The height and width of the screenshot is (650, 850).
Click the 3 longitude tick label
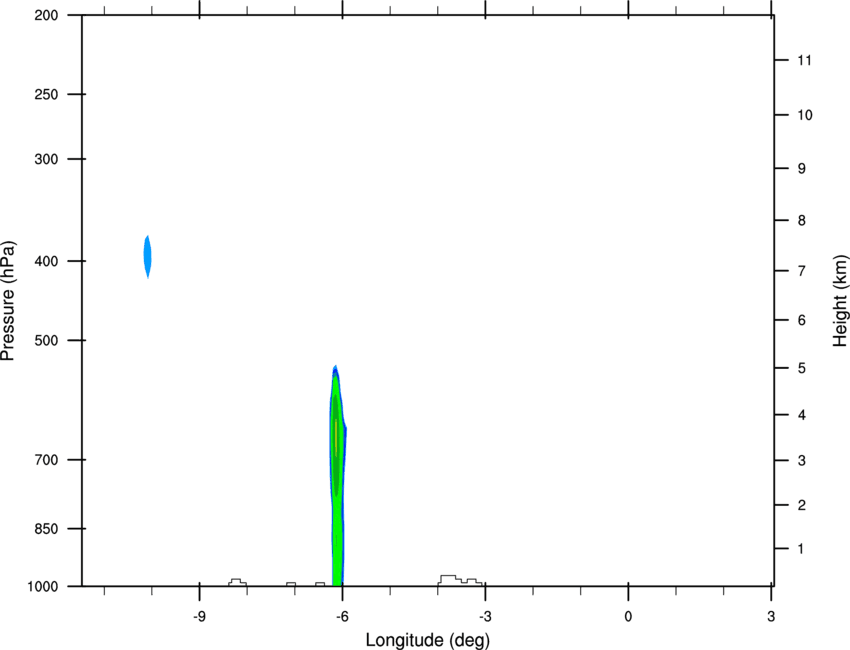coord(771,617)
